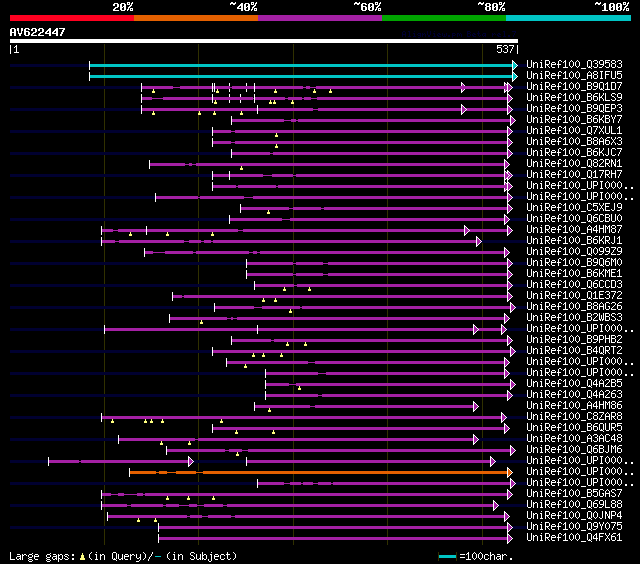Select the UniRef100_C5XEJ9 label
This screenshot has width=640, height=564.
(574, 208)
